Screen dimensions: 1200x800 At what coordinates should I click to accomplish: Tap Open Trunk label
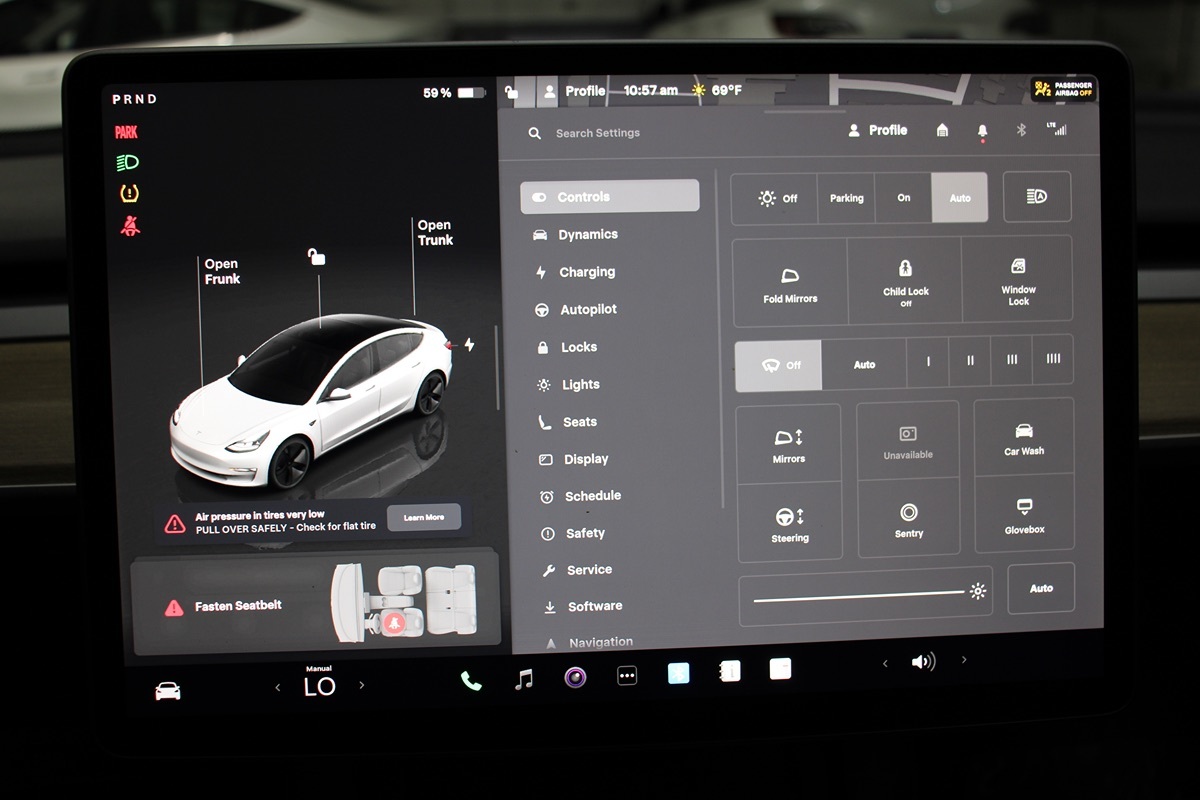click(x=435, y=233)
